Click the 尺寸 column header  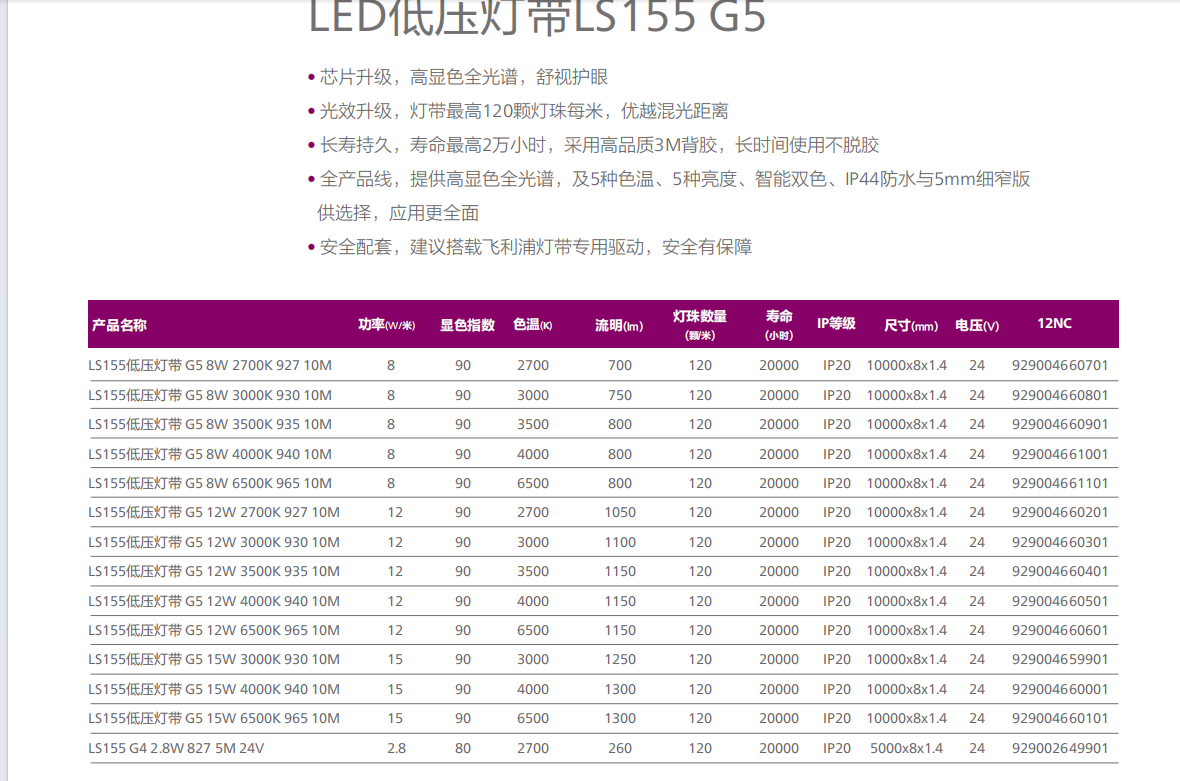coord(911,325)
